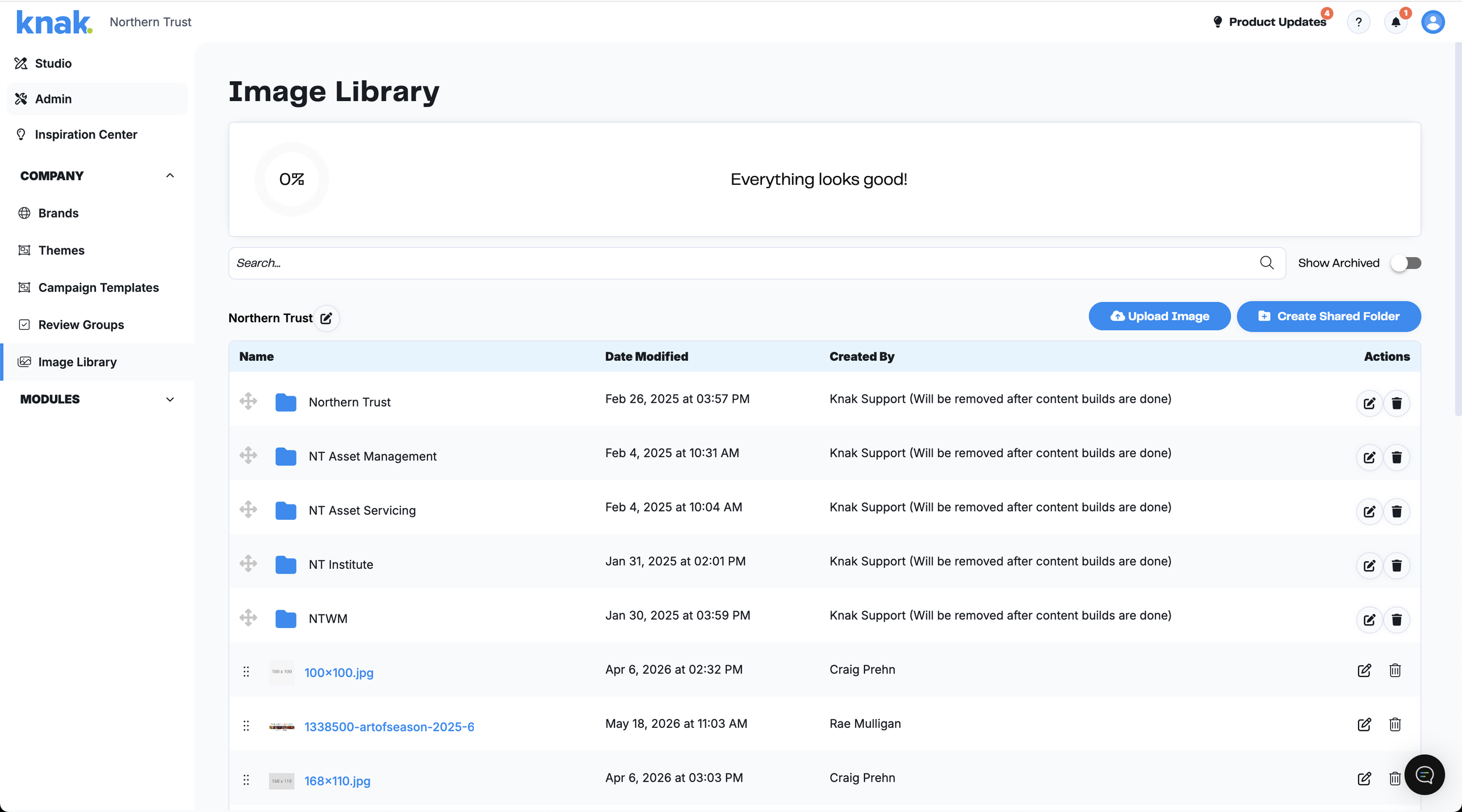Open the chat support bubble
This screenshot has width=1462, height=812.
tap(1425, 775)
